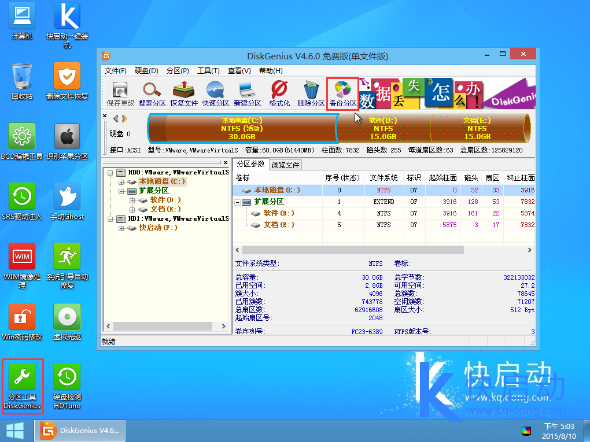Viewport: 590px width, 442px height.
Task: Open the 帮助(H) menu
Action: [x=271, y=71]
